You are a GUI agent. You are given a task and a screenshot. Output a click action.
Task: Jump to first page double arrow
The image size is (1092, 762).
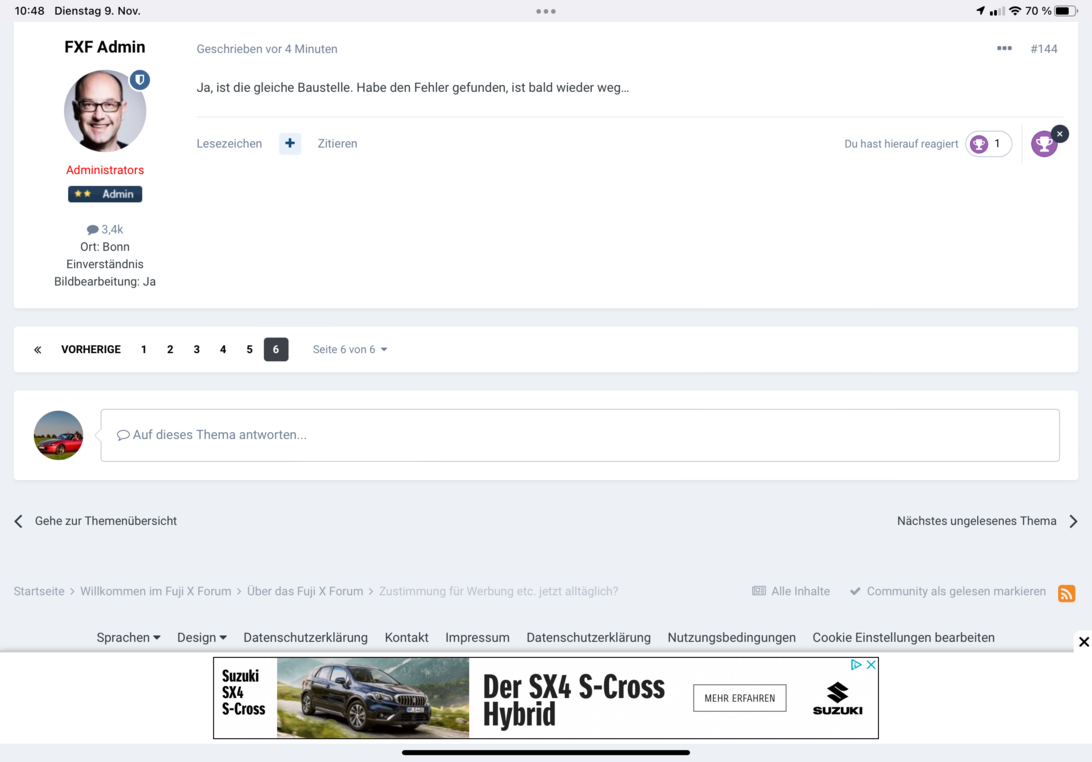pyautogui.click(x=38, y=350)
